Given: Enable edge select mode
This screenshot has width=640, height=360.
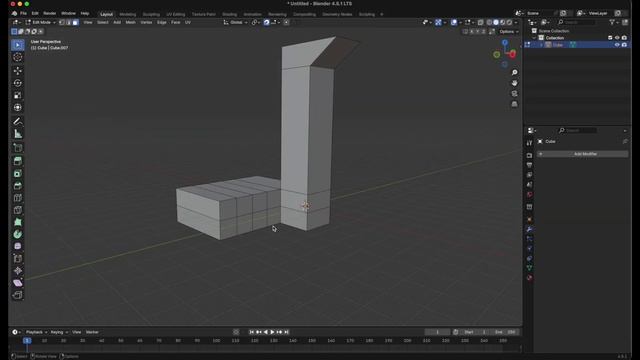Looking at the screenshot, I should 68,22.
